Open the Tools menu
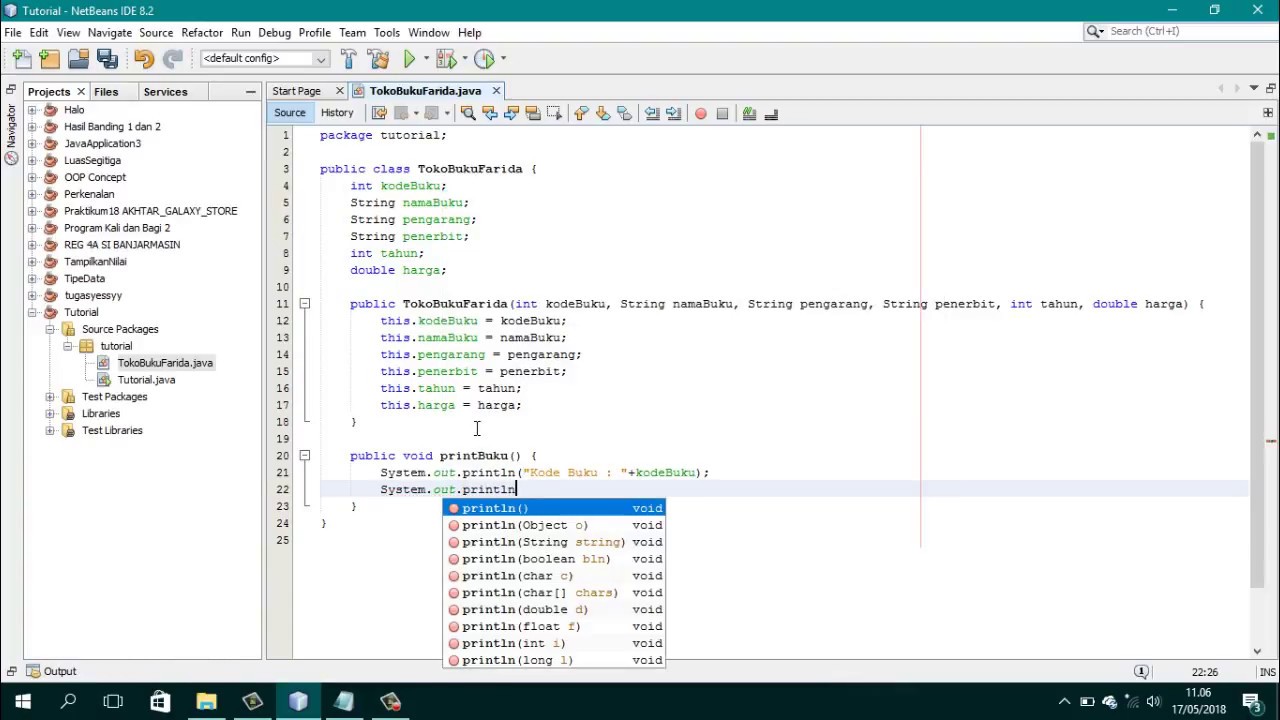 pos(386,33)
